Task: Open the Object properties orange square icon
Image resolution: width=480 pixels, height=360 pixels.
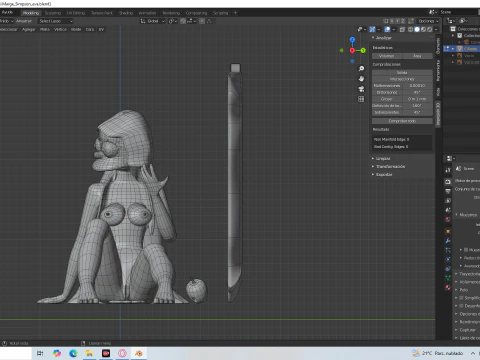Action: tap(448, 231)
